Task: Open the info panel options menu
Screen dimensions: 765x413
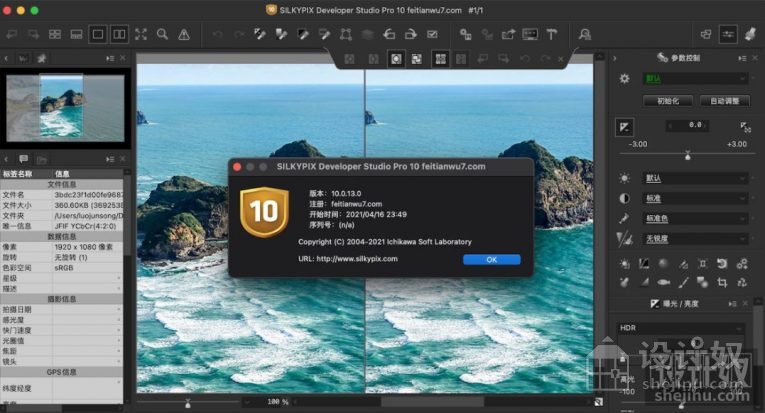Action: click(x=110, y=159)
